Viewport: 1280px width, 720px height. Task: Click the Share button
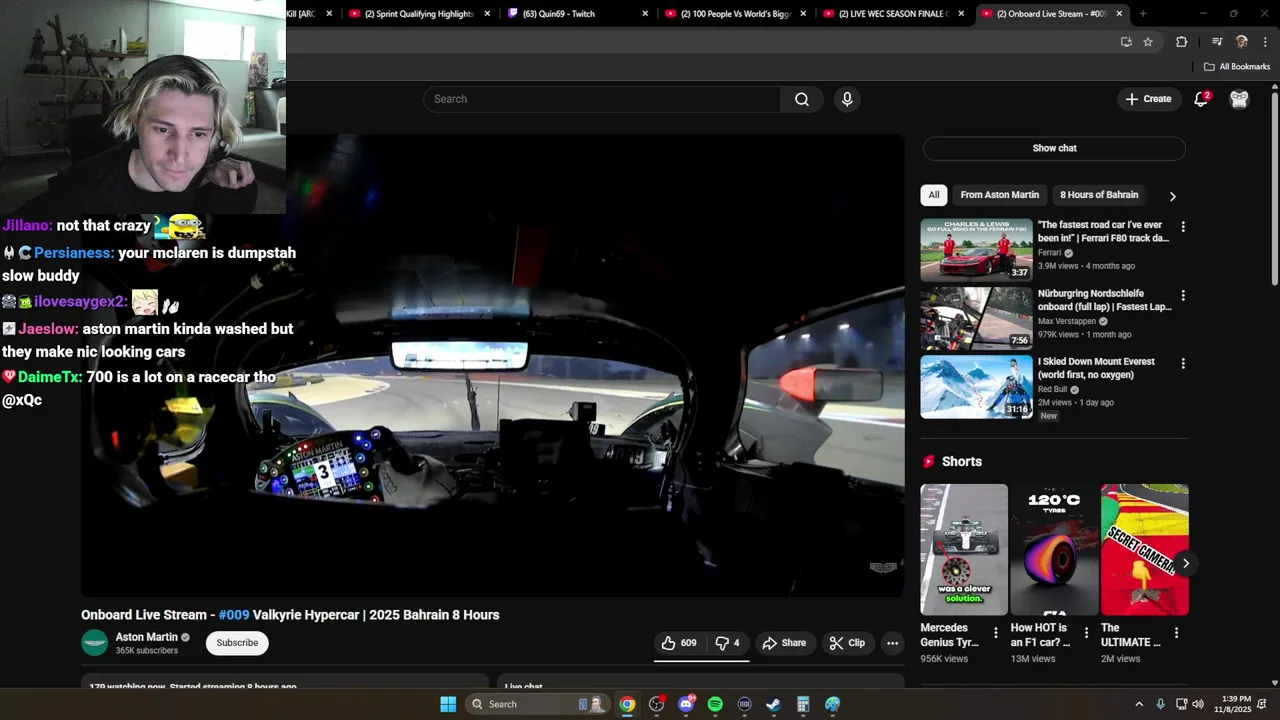tap(783, 643)
